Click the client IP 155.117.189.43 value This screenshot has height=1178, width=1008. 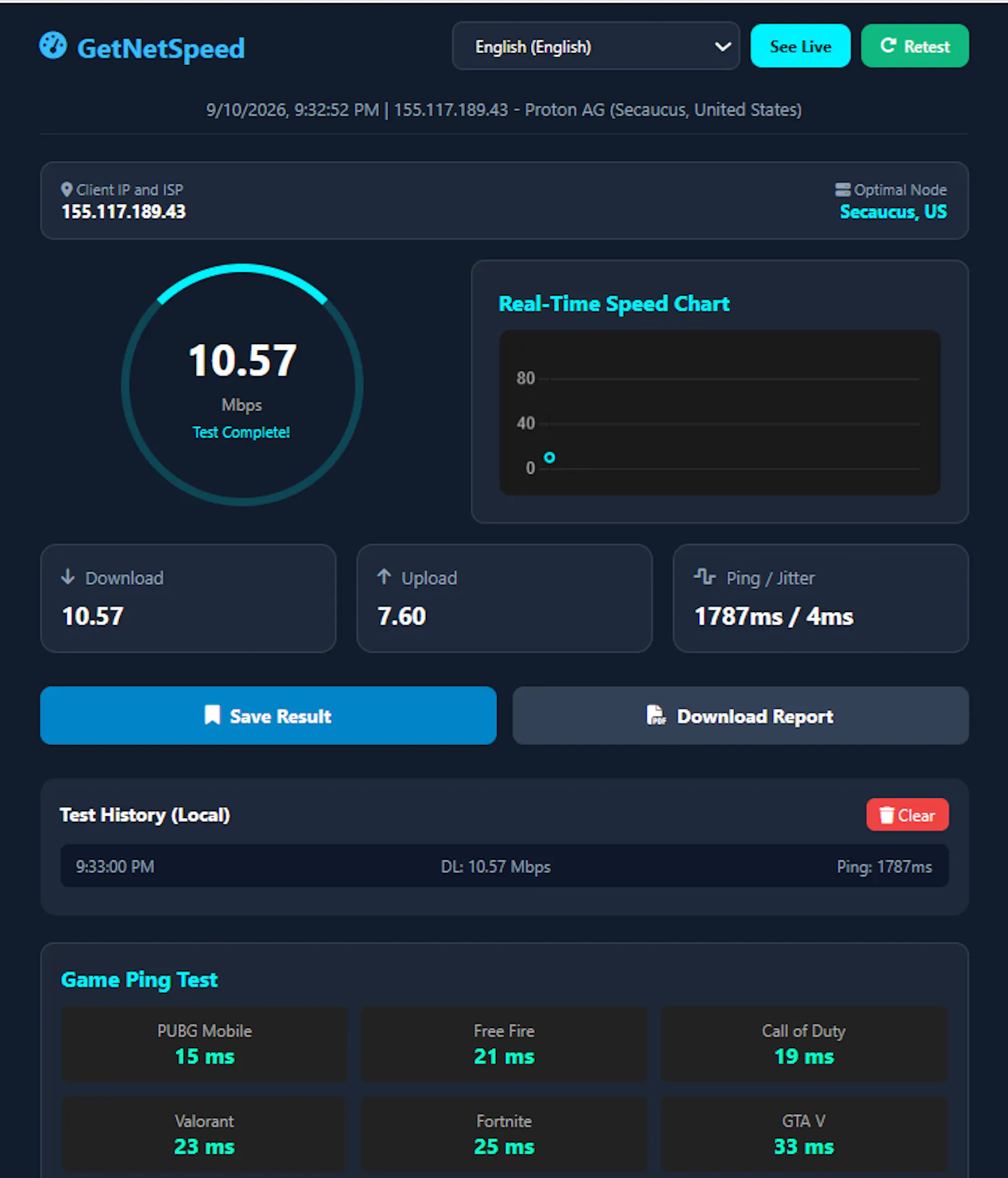pyautogui.click(x=123, y=212)
